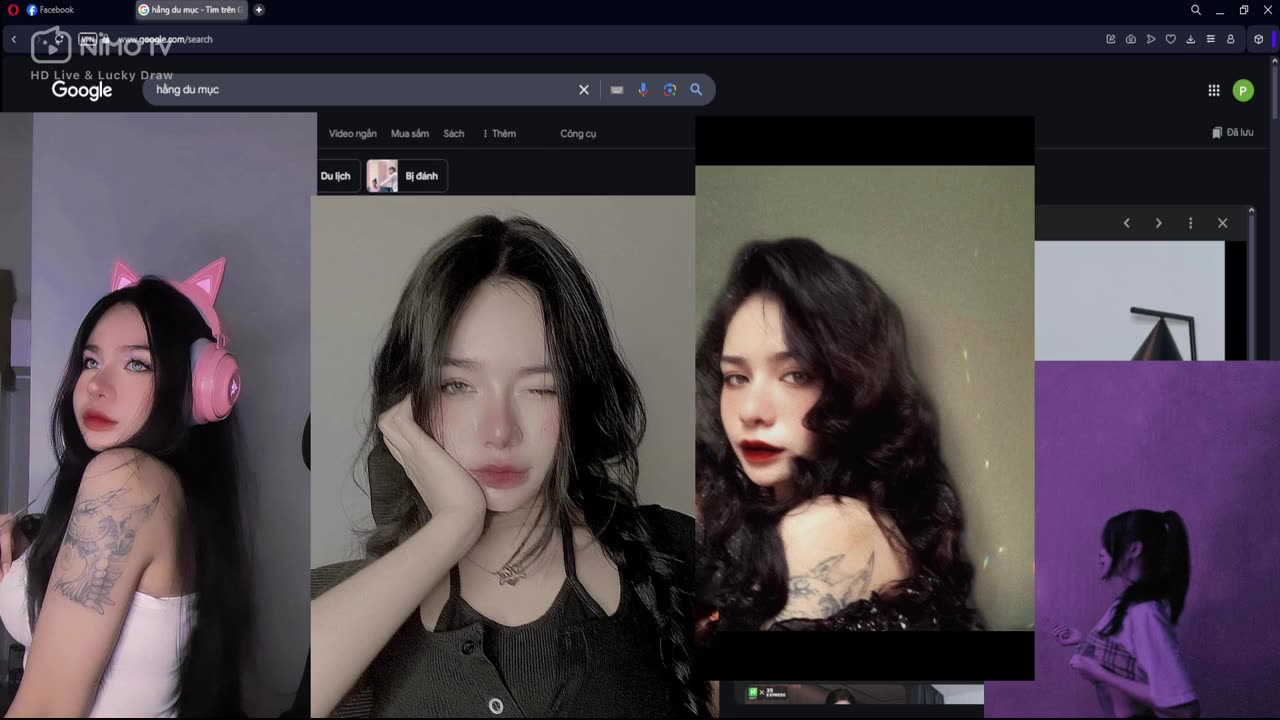This screenshot has height=720, width=1280.
Task: Go to the Google logo homepage
Action: tap(82, 90)
